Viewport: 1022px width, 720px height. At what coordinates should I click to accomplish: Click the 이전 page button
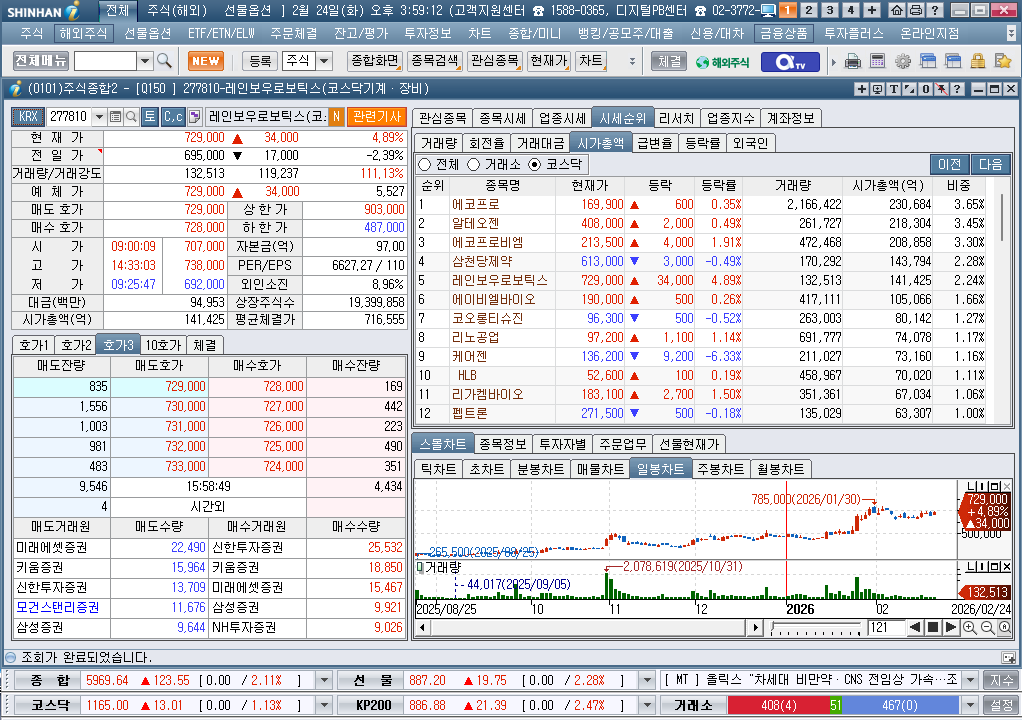950,164
